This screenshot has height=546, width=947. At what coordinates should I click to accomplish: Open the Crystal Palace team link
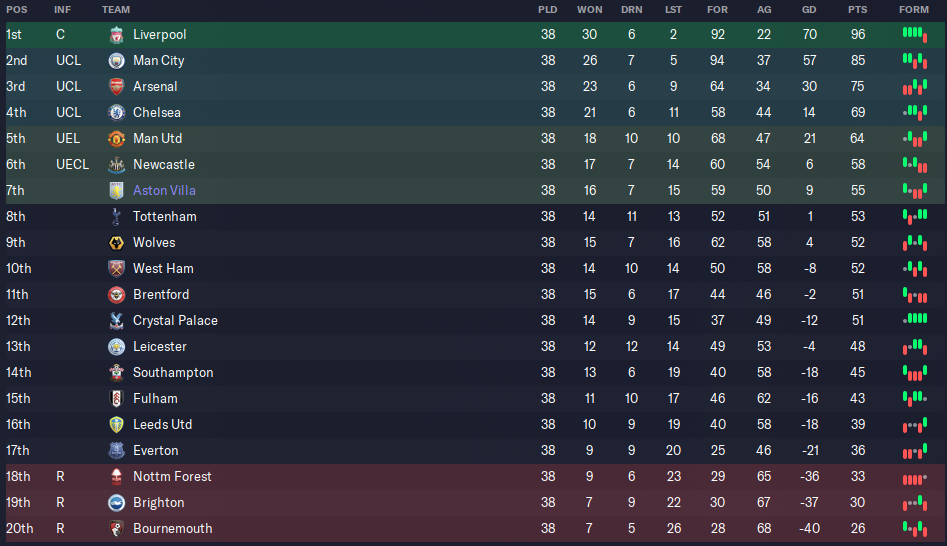tap(175, 321)
